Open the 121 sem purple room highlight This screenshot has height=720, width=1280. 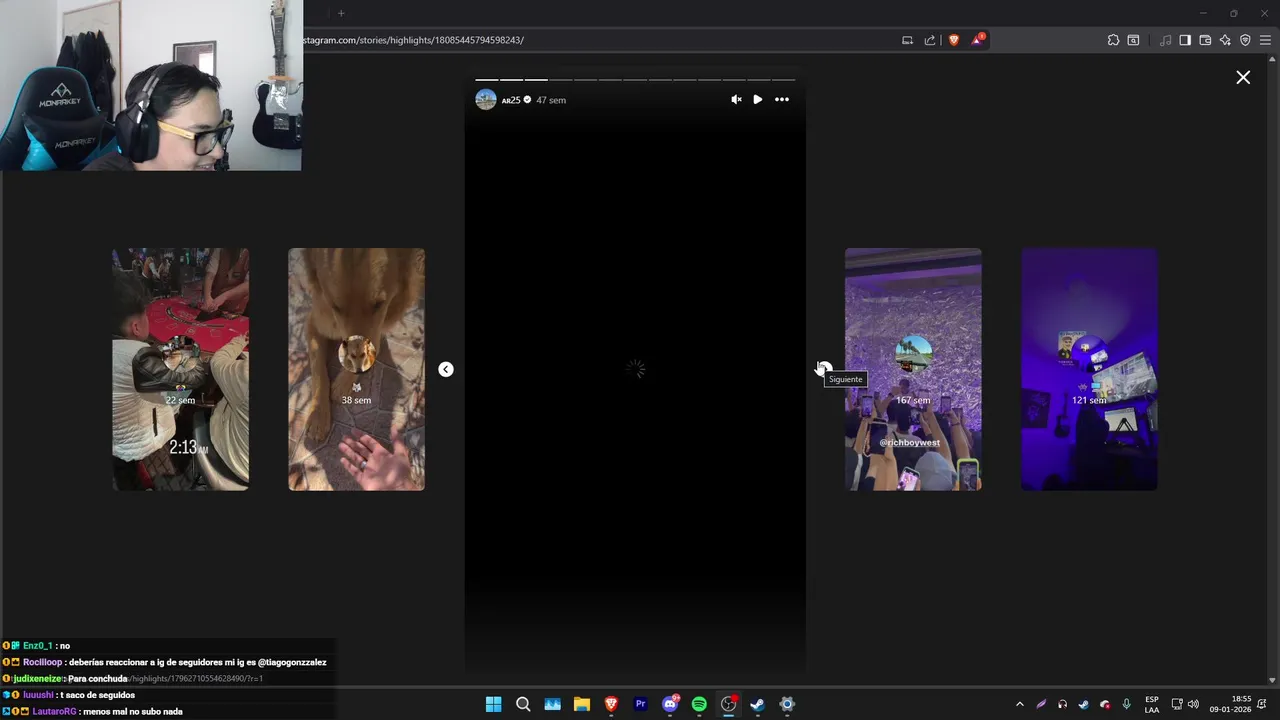1089,369
